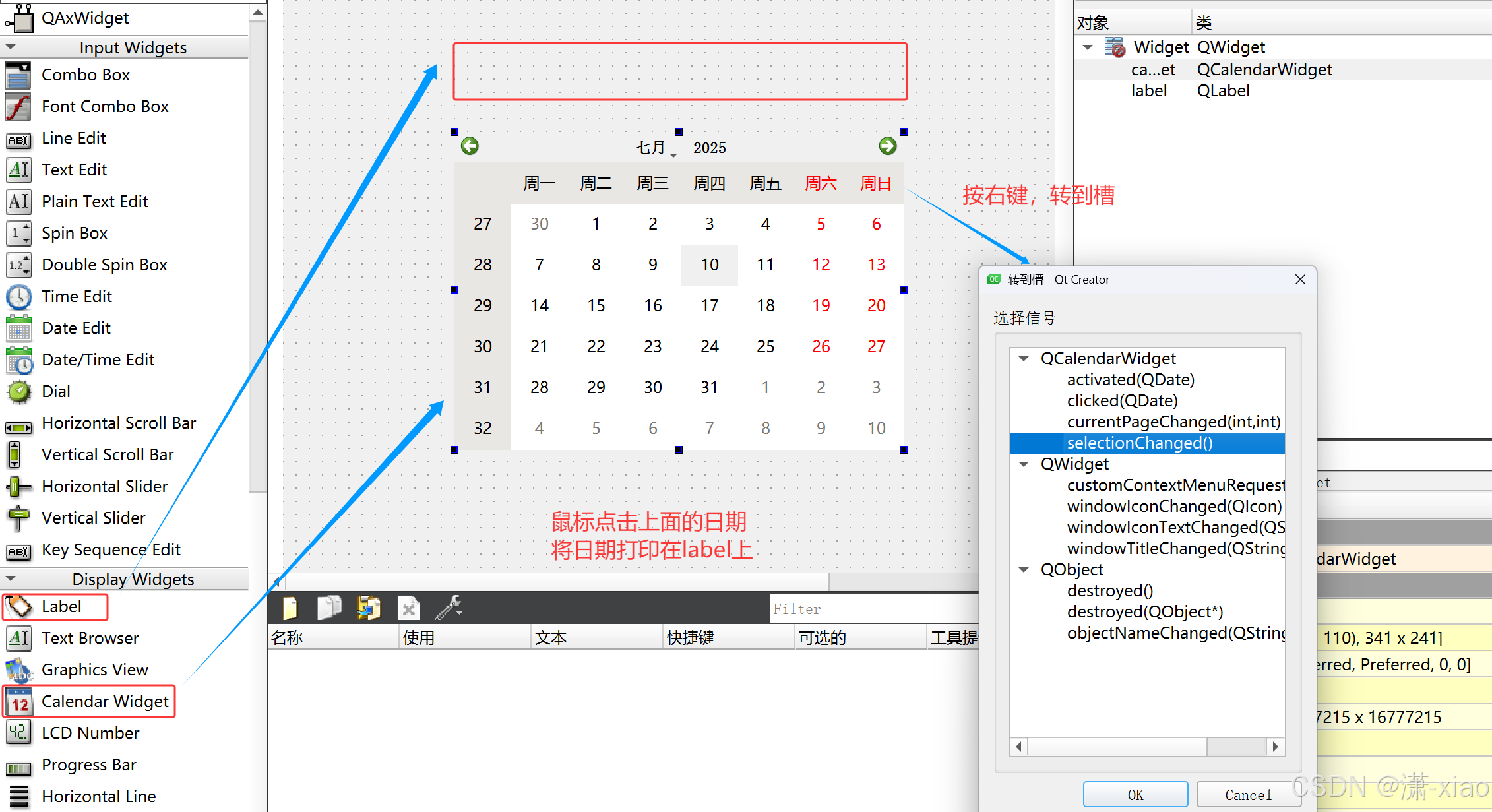
Task: Pick the Calendar Widget icon
Action: click(x=19, y=702)
